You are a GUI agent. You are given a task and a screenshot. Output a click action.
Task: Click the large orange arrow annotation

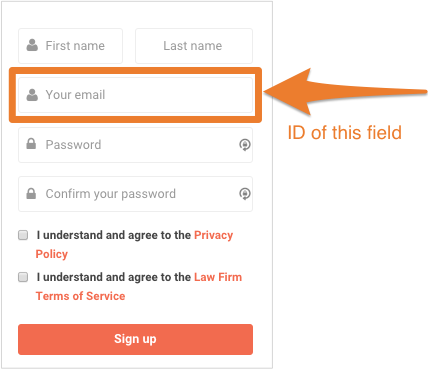coord(345,92)
